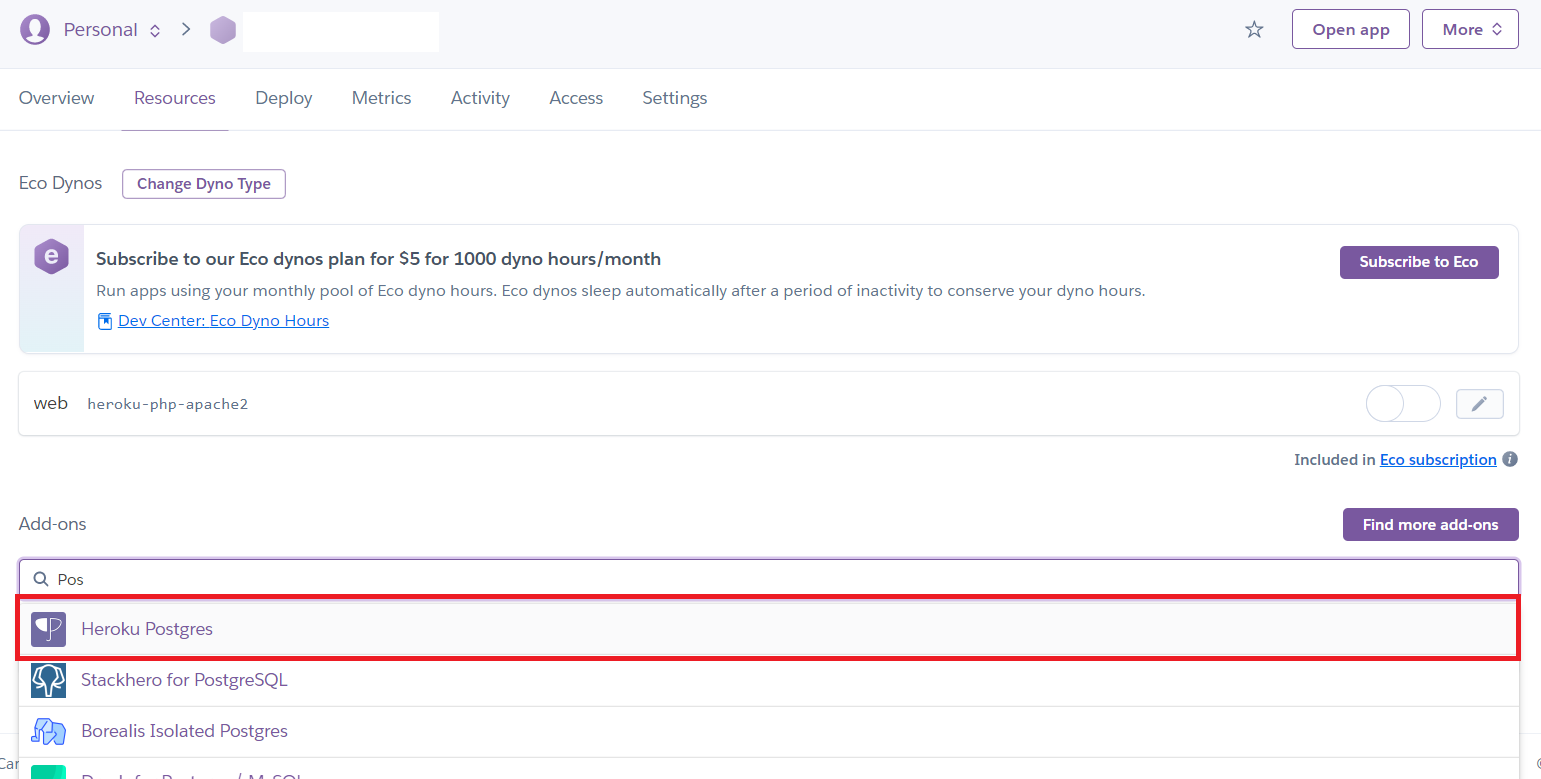1541x779 pixels.
Task: Click the Heroku Postgres logo icon
Action: pos(48,629)
